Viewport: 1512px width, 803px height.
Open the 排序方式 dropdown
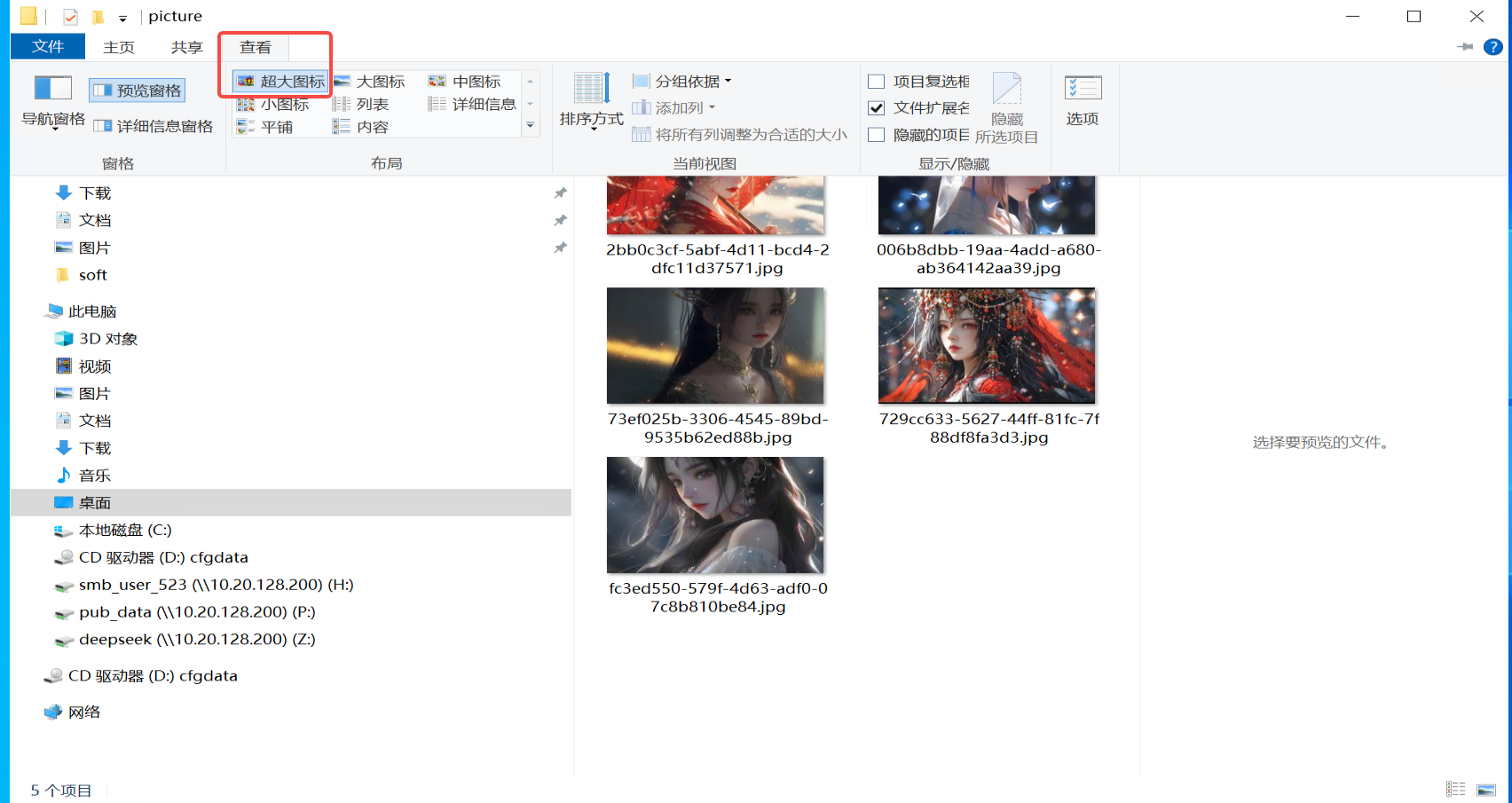(591, 101)
